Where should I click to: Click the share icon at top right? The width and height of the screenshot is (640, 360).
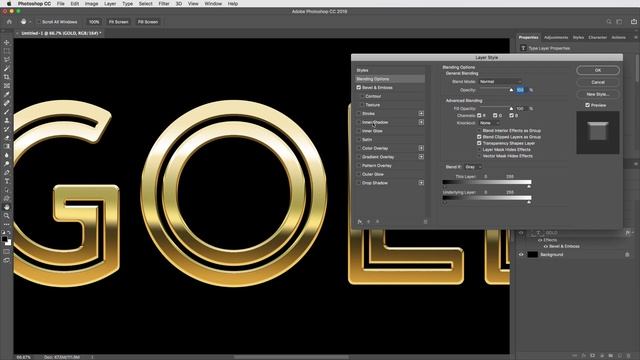(x=633, y=22)
